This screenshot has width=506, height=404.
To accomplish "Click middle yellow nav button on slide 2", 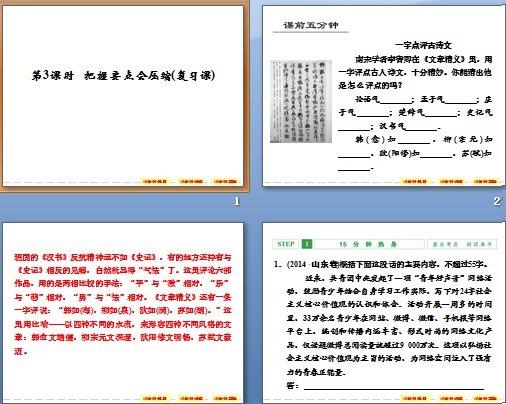I will (x=451, y=182).
